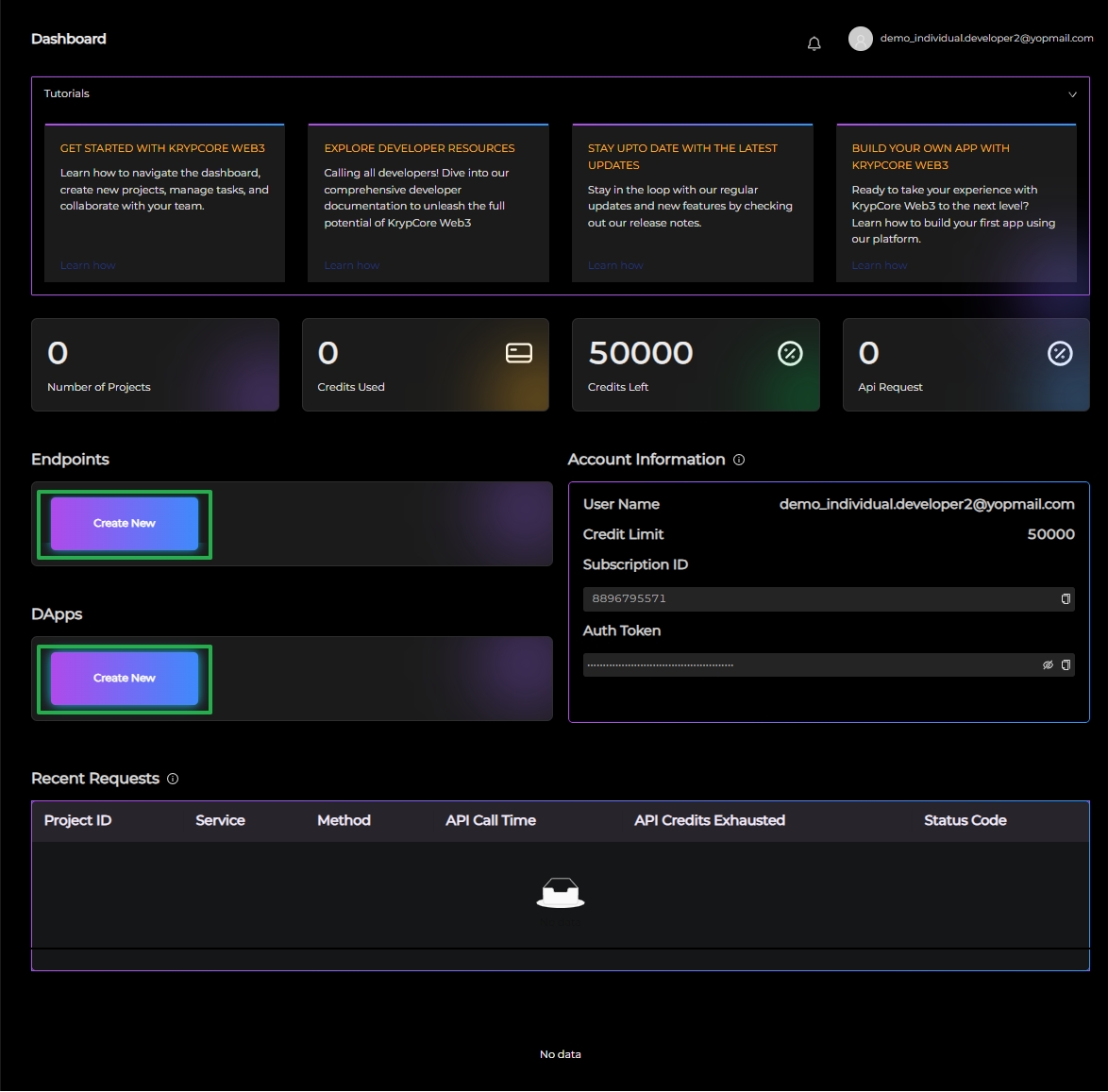This screenshot has width=1108, height=1092.
Task: Click the user profile avatar icon
Action: tap(860, 39)
